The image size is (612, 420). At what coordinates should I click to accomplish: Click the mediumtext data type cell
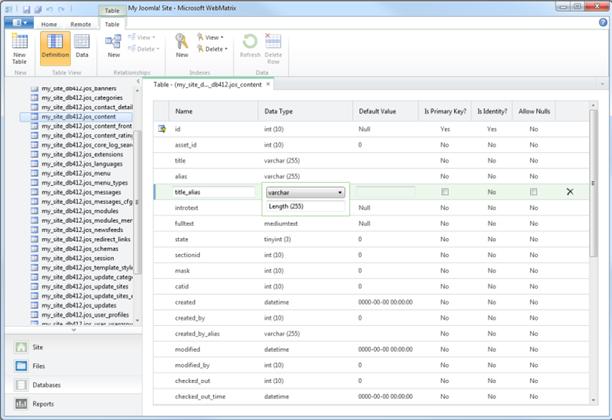281,223
